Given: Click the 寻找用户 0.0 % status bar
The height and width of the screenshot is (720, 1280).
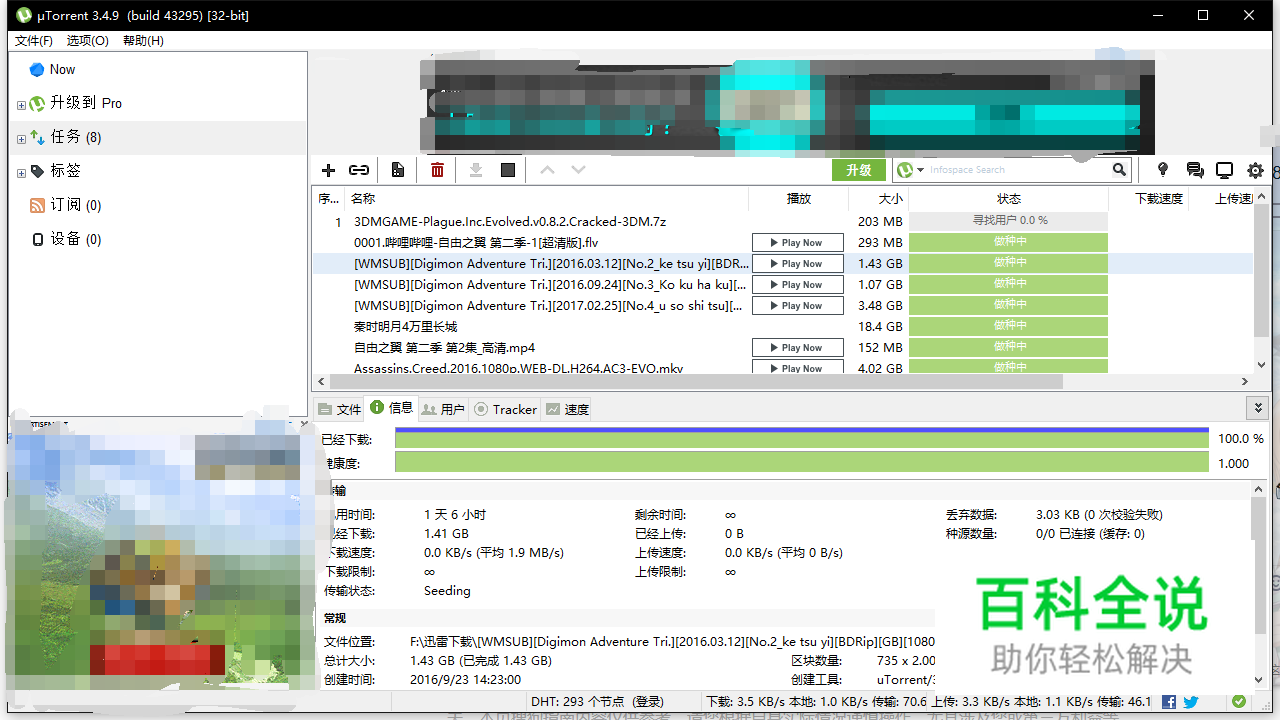Looking at the screenshot, I should (1008, 220).
